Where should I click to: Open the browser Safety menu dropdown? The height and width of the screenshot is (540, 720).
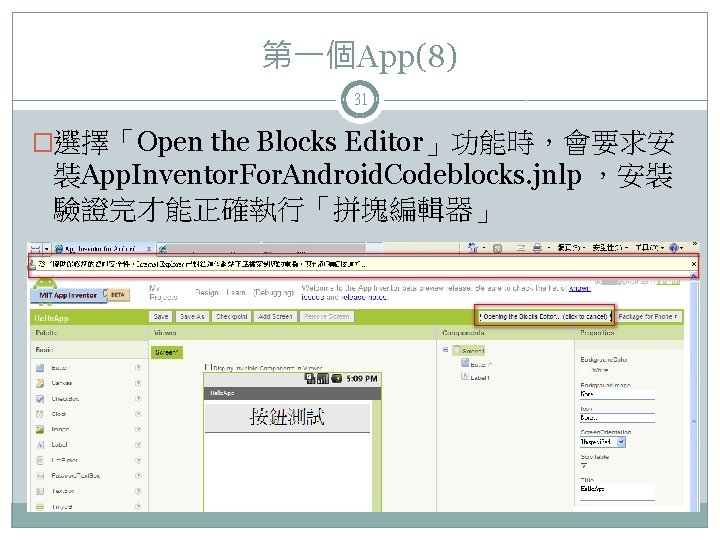[609, 248]
